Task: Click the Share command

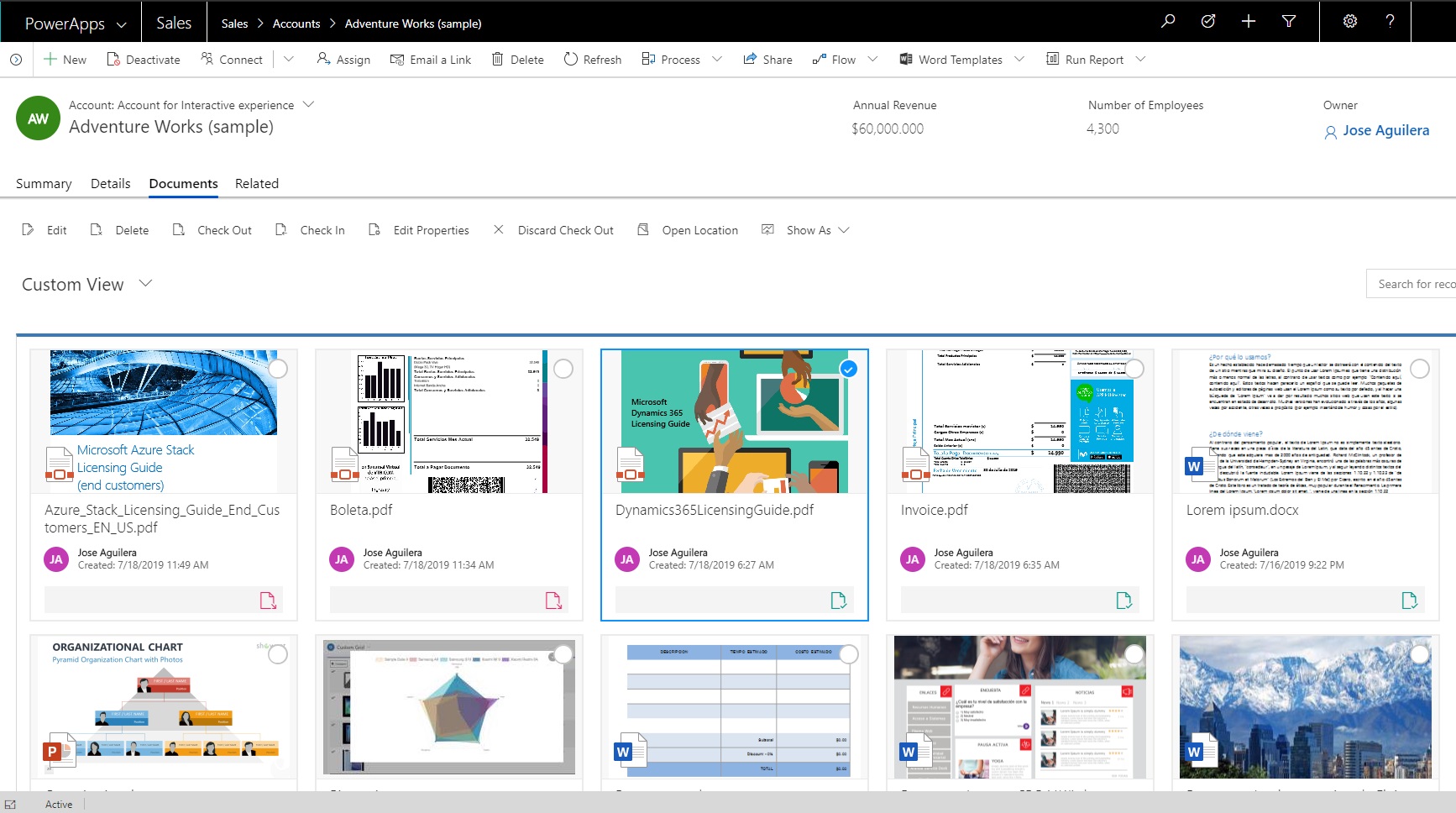Action: pos(767,60)
